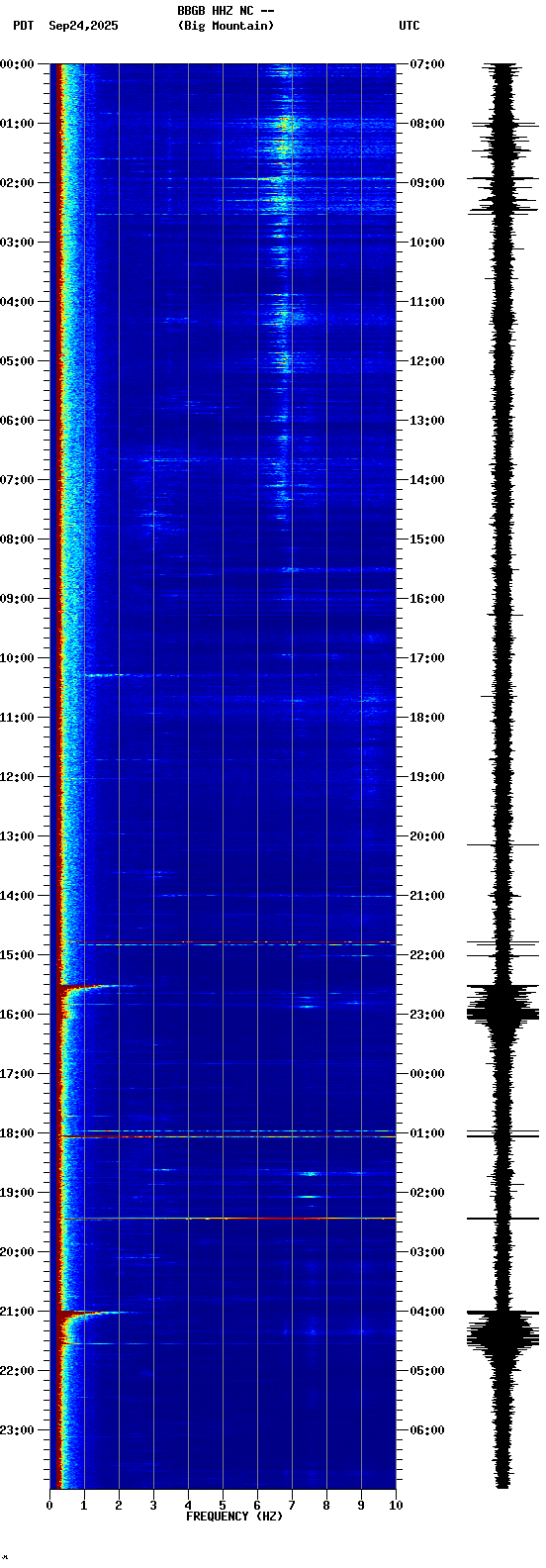Click the '2' frequency axis tick label
Screen dimensions: 546x1568
119,1506
